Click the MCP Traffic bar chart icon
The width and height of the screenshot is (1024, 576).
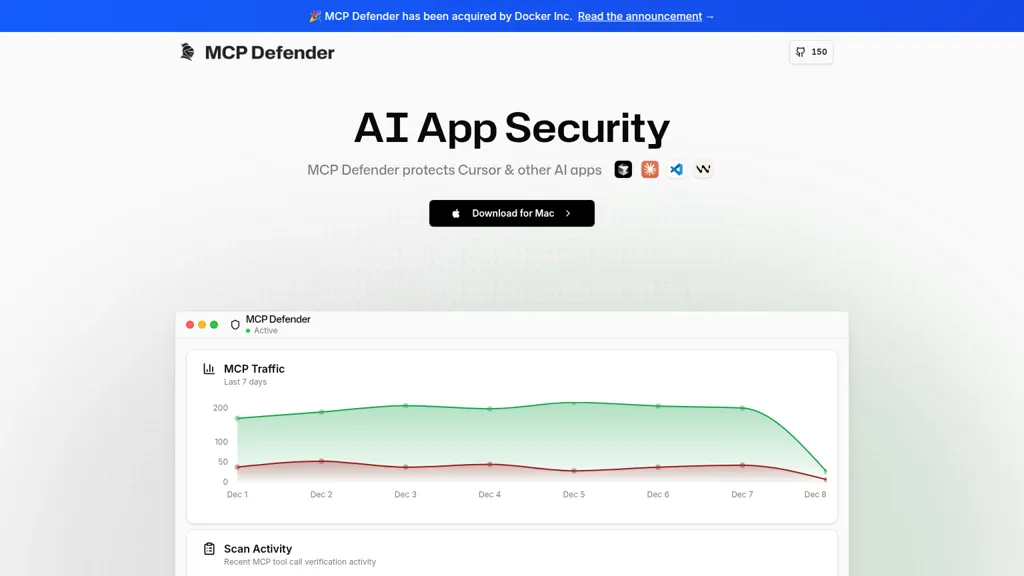coord(209,369)
